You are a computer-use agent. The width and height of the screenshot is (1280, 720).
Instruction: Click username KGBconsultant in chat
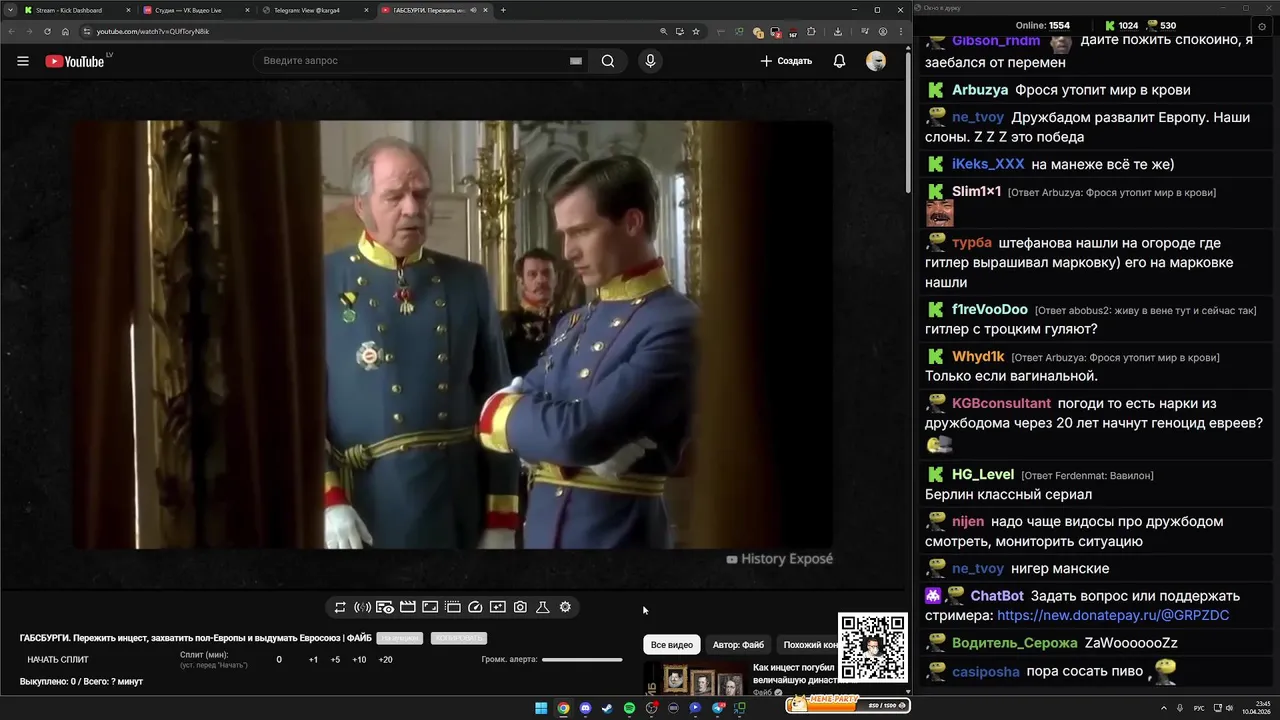pos(1001,404)
